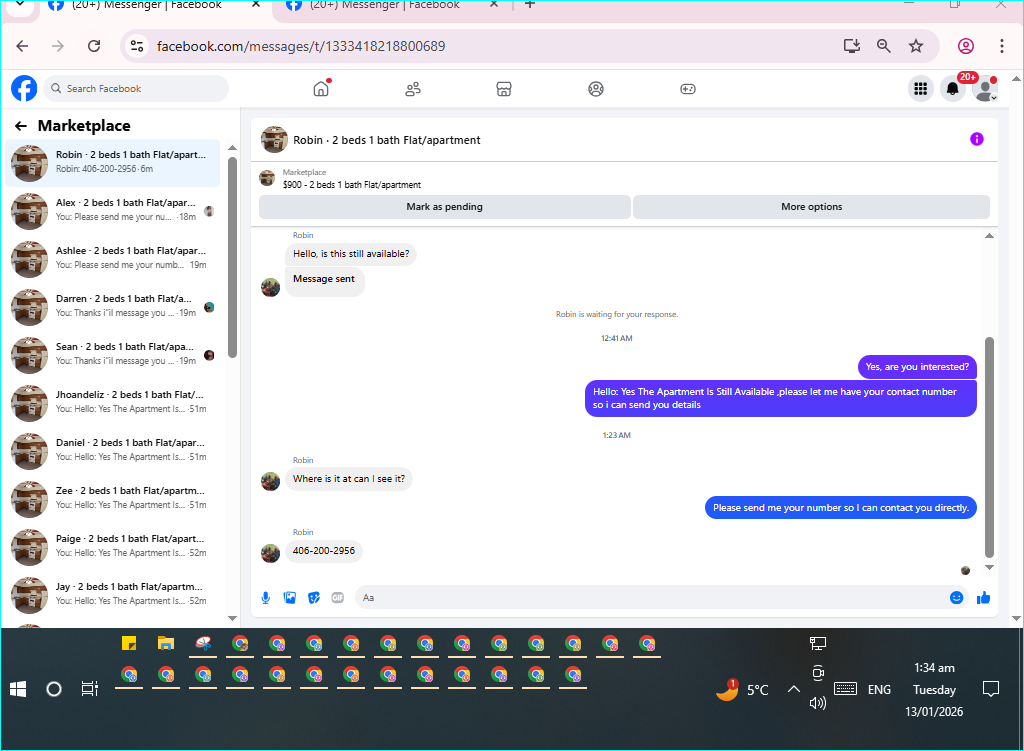This screenshot has width=1024, height=751.
Task: Click the 'Yes, are you interested?' message
Action: 917,367
